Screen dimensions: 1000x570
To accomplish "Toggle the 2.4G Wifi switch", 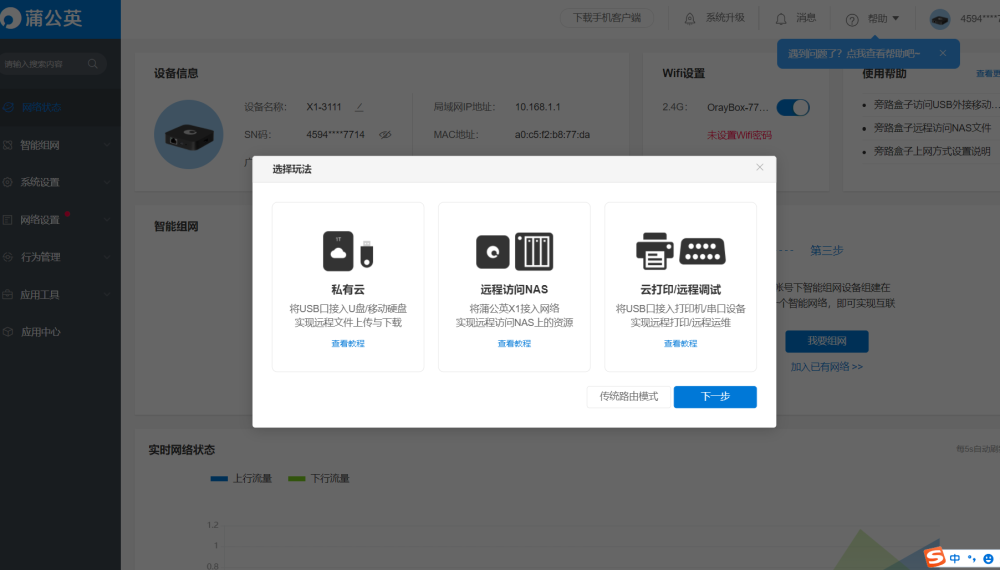I will click(793, 107).
